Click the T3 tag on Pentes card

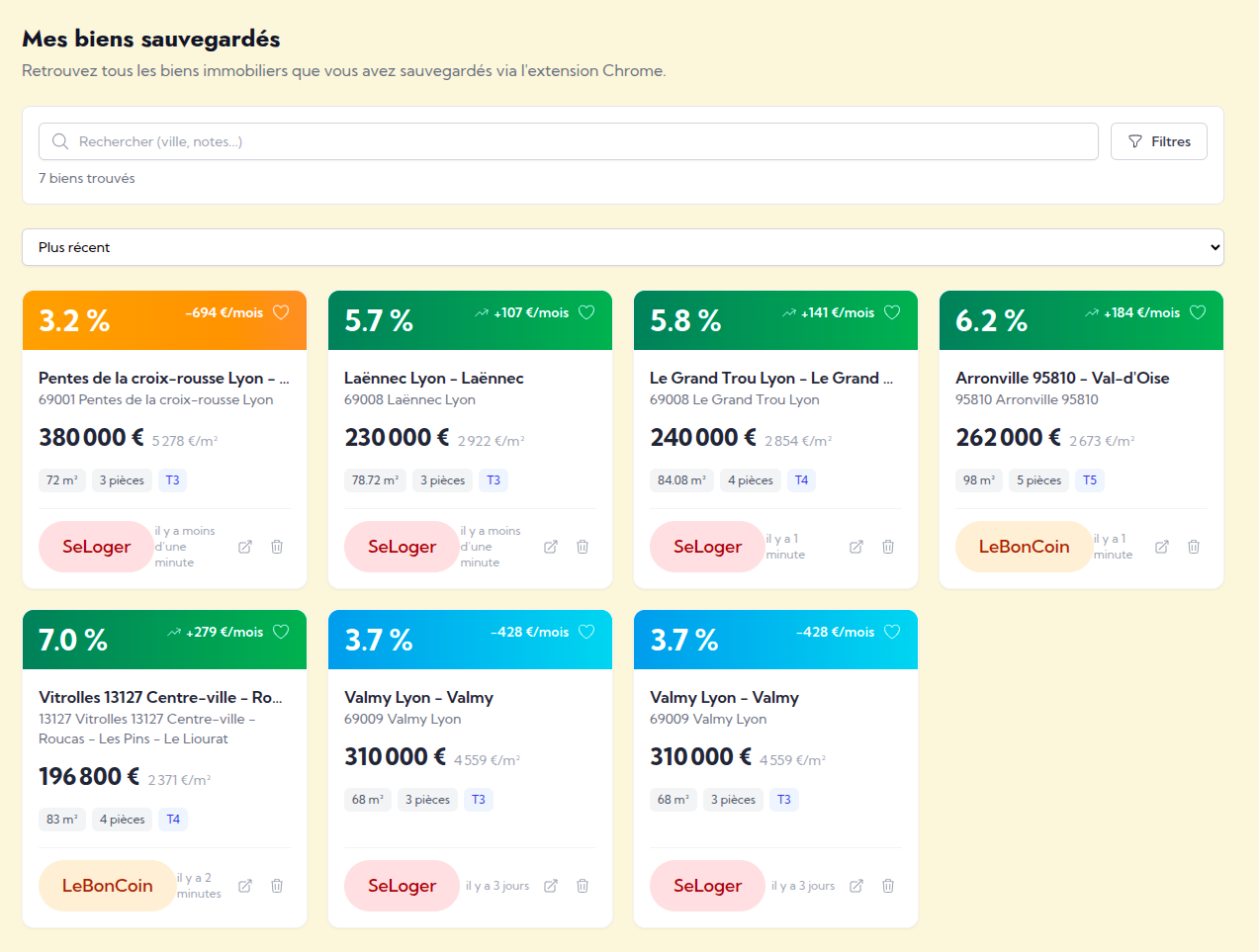pos(173,480)
